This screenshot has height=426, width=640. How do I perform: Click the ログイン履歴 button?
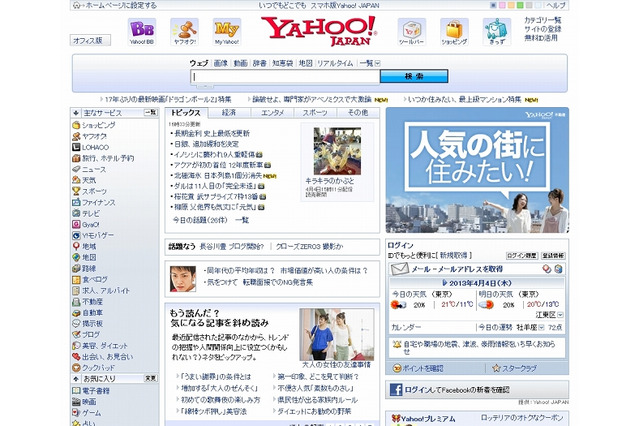tap(522, 256)
